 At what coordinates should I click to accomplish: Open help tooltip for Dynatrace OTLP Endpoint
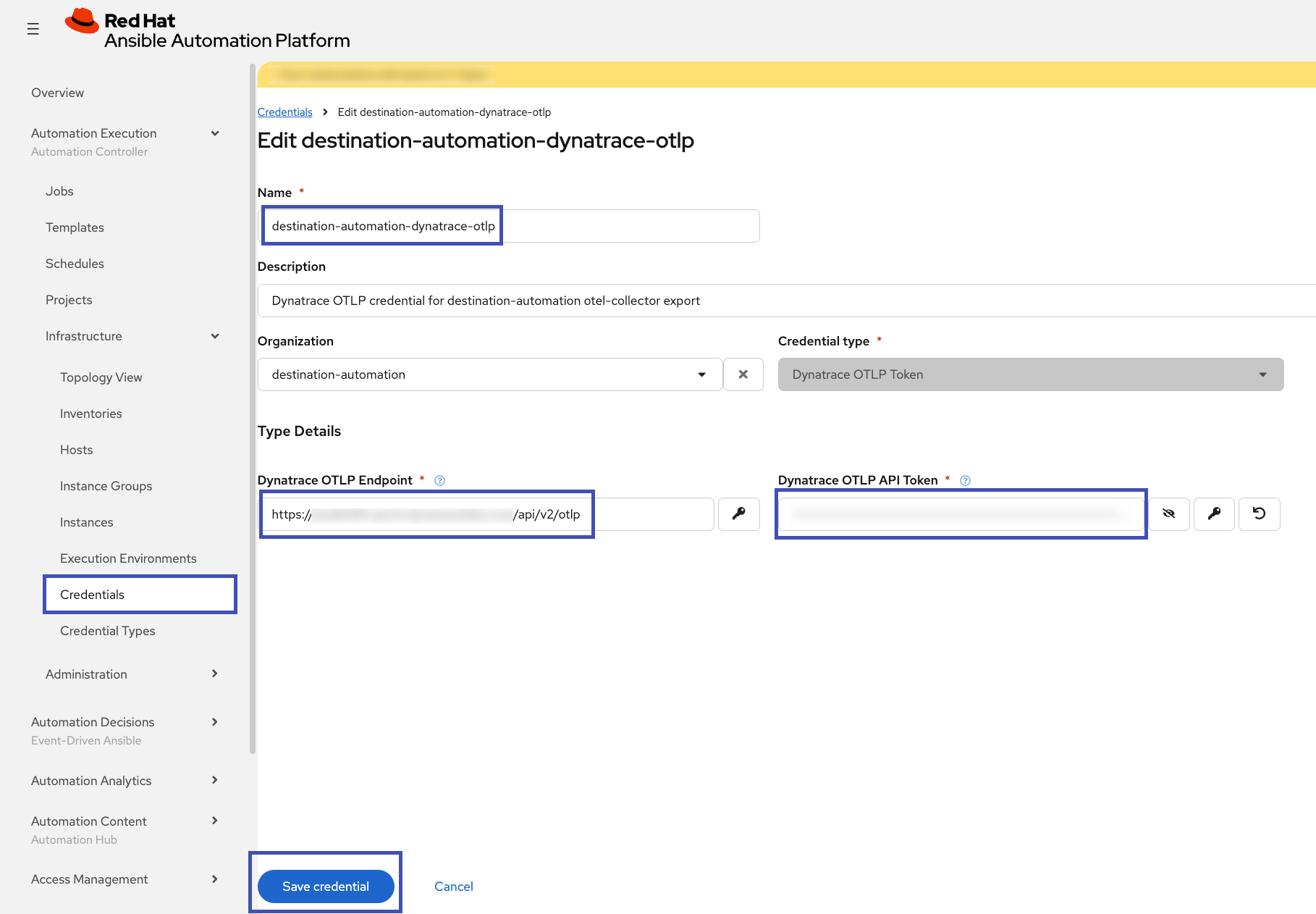[x=439, y=479]
